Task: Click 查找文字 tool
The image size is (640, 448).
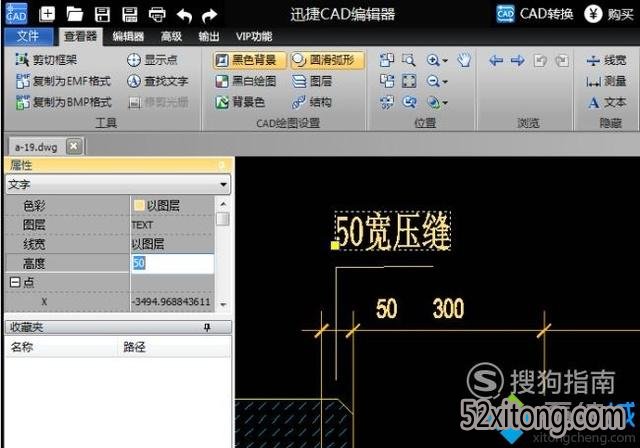Action: pyautogui.click(x=157, y=81)
